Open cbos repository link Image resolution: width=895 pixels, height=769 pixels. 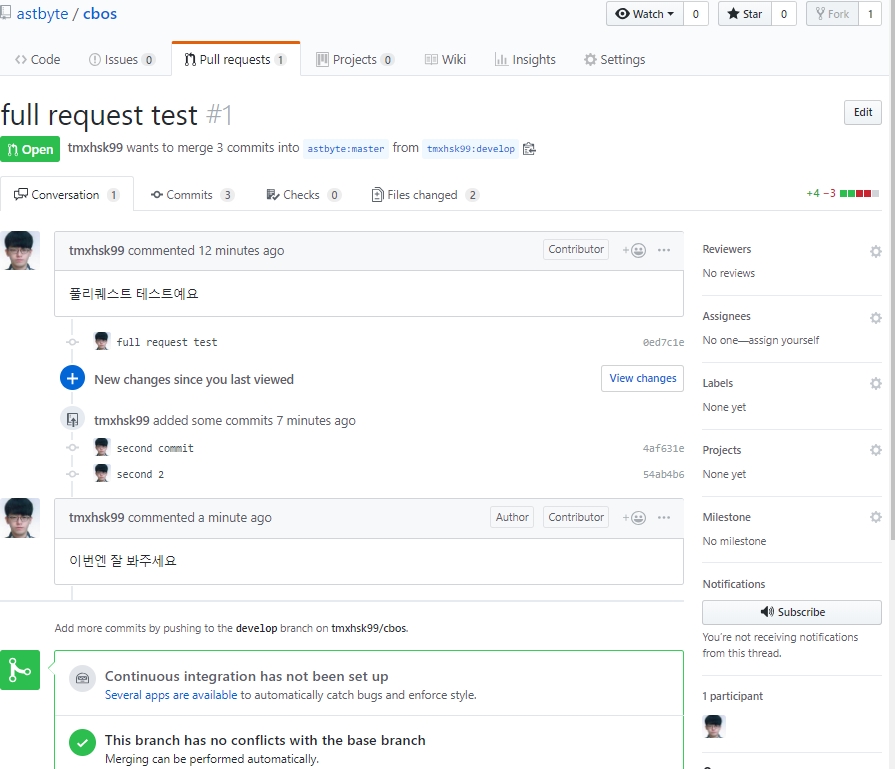(100, 13)
